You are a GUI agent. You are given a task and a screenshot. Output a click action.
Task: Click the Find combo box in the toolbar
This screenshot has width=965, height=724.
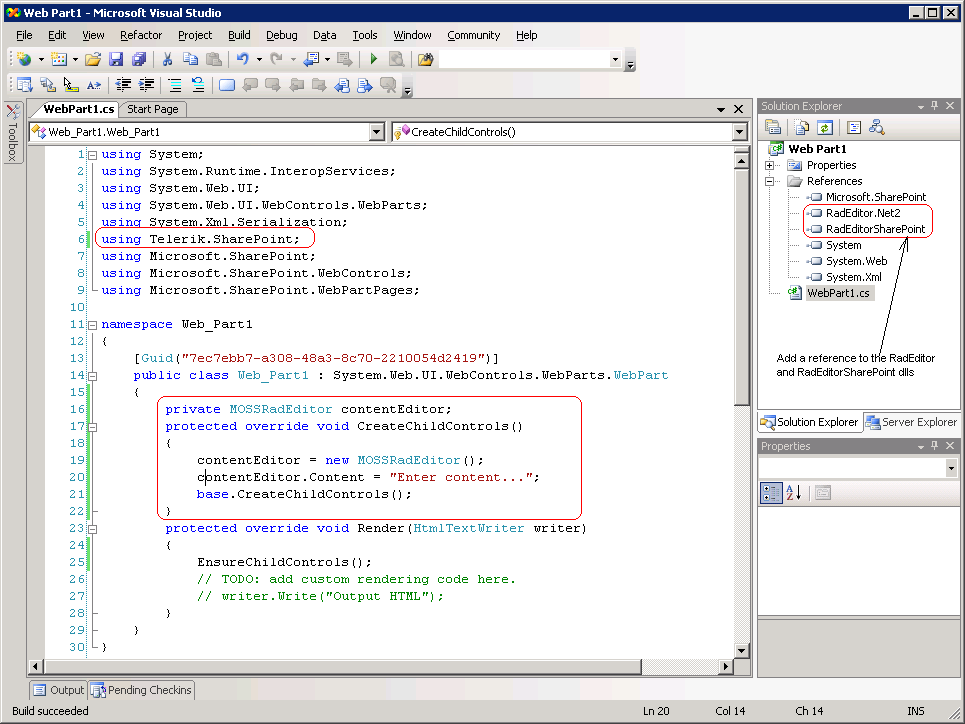pyautogui.click(x=529, y=59)
